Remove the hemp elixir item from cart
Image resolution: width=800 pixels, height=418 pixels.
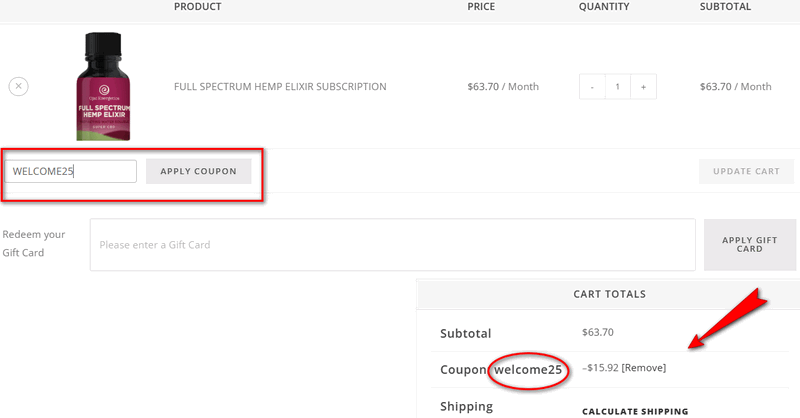(18, 87)
